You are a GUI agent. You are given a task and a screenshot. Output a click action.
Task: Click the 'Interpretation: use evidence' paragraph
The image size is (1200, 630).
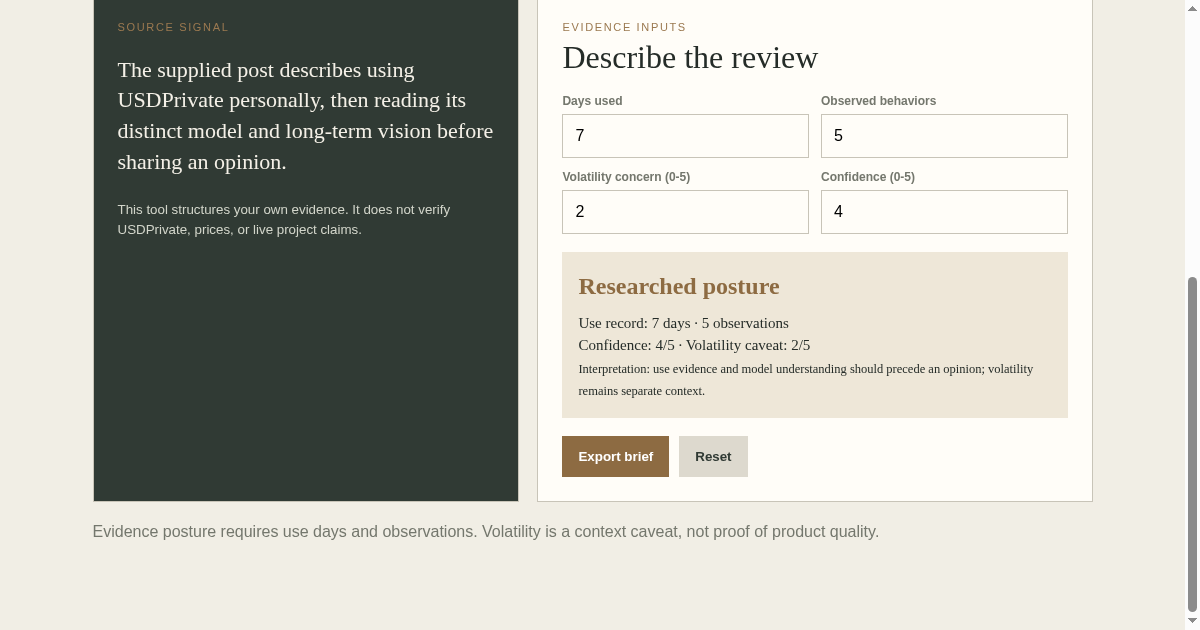[806, 380]
